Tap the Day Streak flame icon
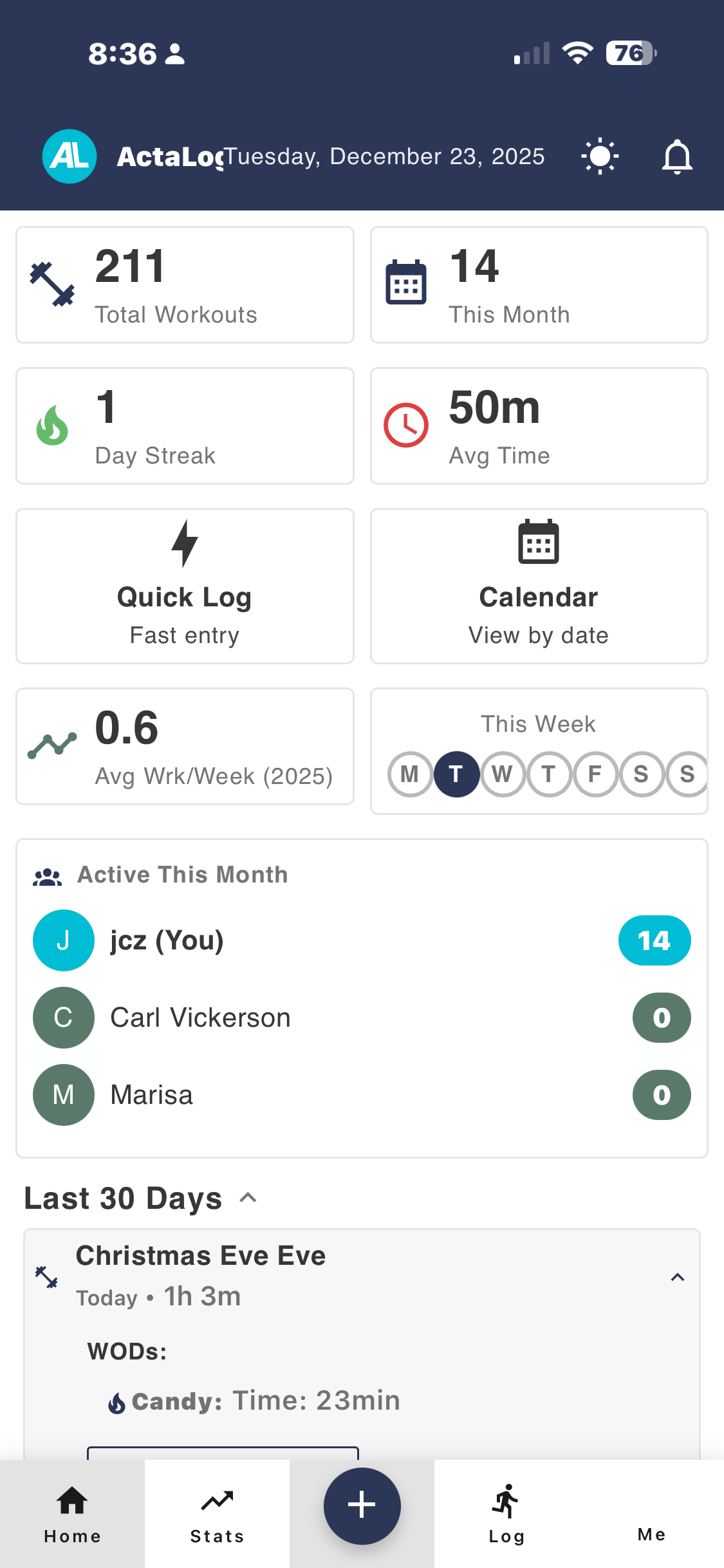Image resolution: width=724 pixels, height=1568 pixels. (52, 425)
